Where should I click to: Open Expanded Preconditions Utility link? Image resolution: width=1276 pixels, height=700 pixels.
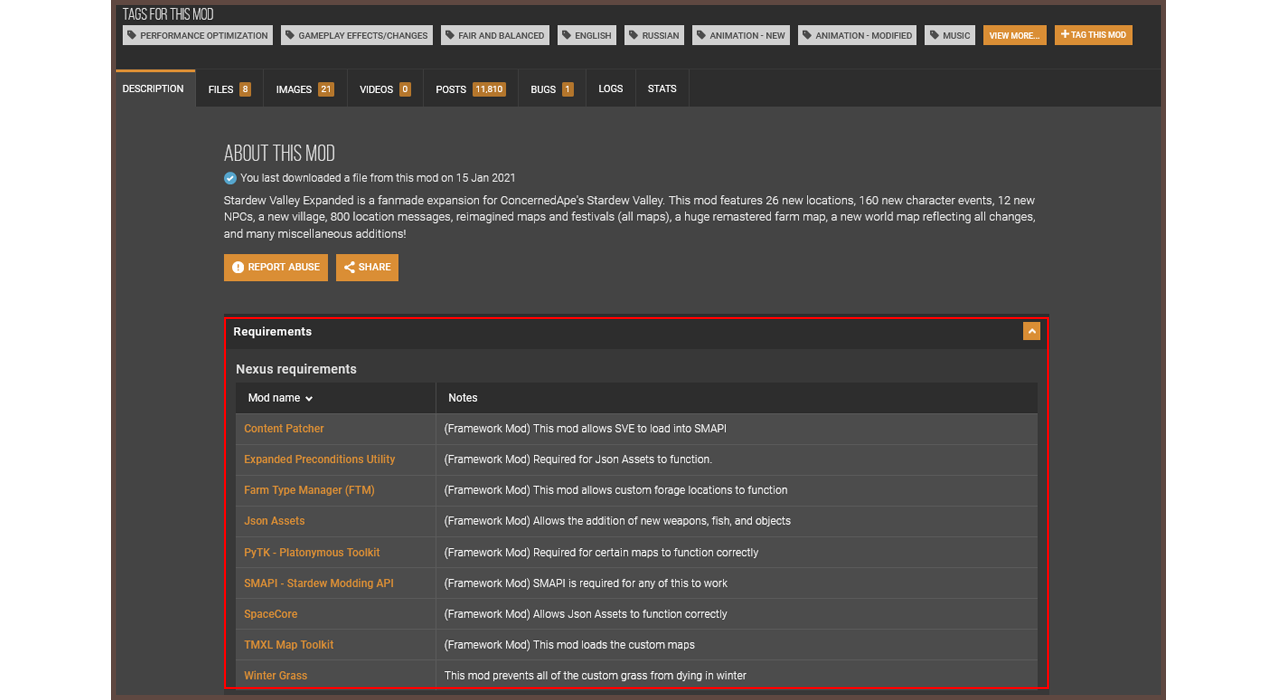[319, 459]
